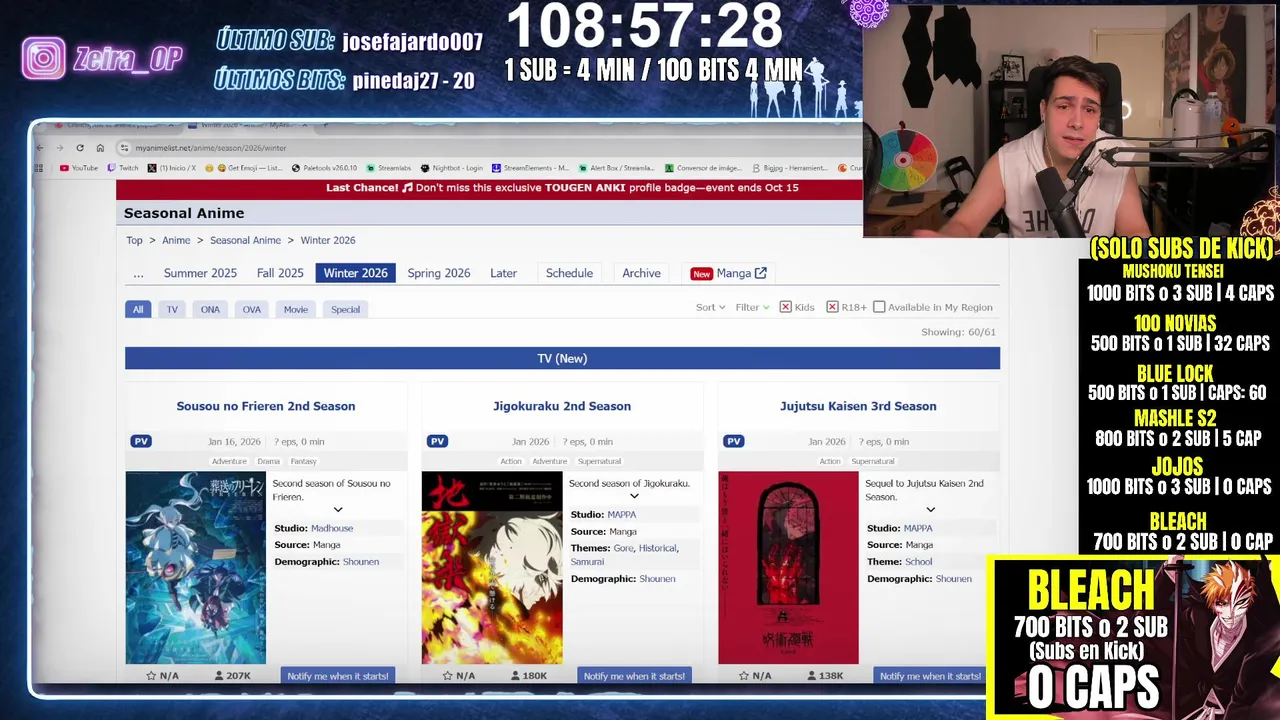
Task: Toggle the R18+ exclusion checkbox
Action: [x=832, y=307]
